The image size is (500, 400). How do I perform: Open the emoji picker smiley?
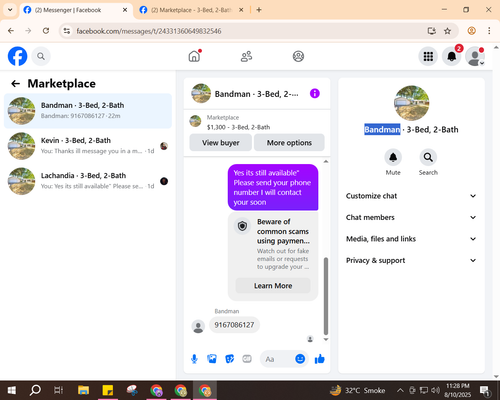(x=300, y=359)
